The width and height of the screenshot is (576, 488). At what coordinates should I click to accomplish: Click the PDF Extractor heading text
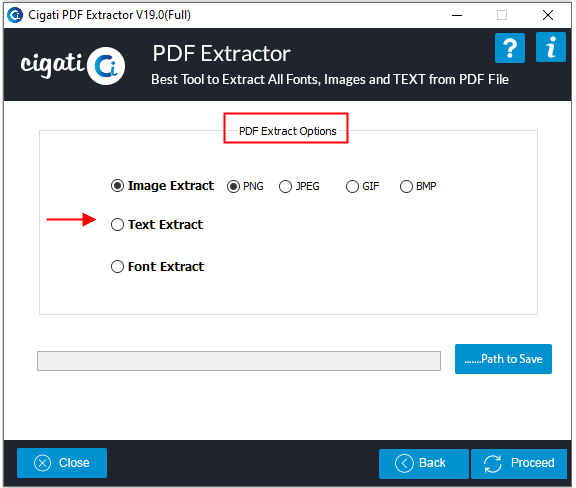click(222, 54)
